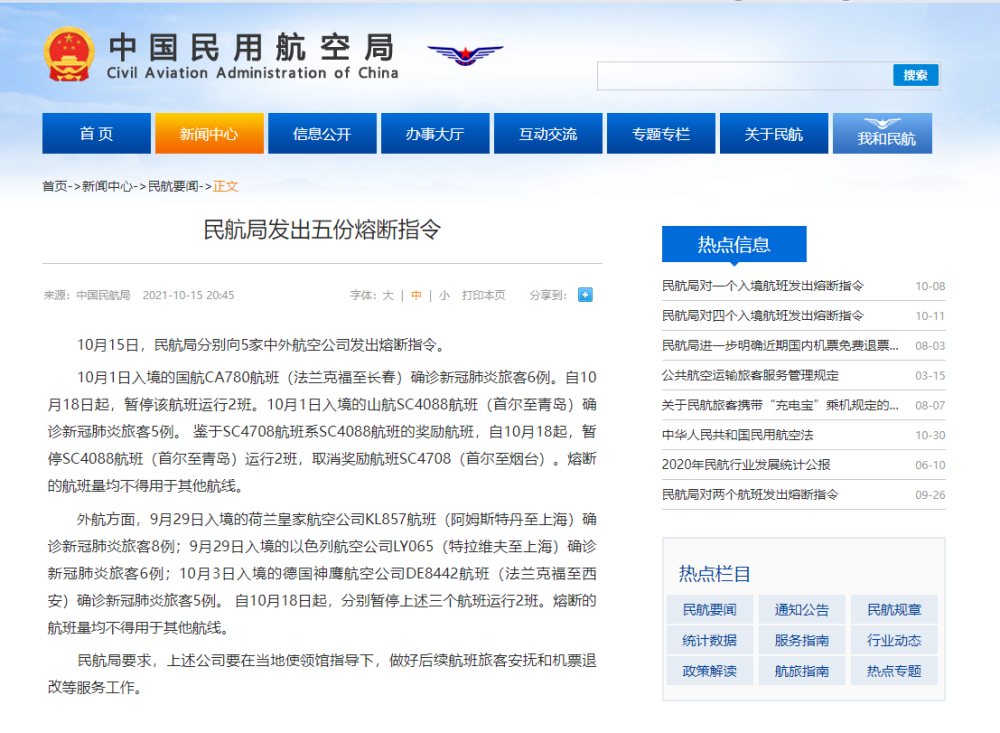Click the blue share plus icon
Screen dimensions: 1000x733
tap(585, 295)
